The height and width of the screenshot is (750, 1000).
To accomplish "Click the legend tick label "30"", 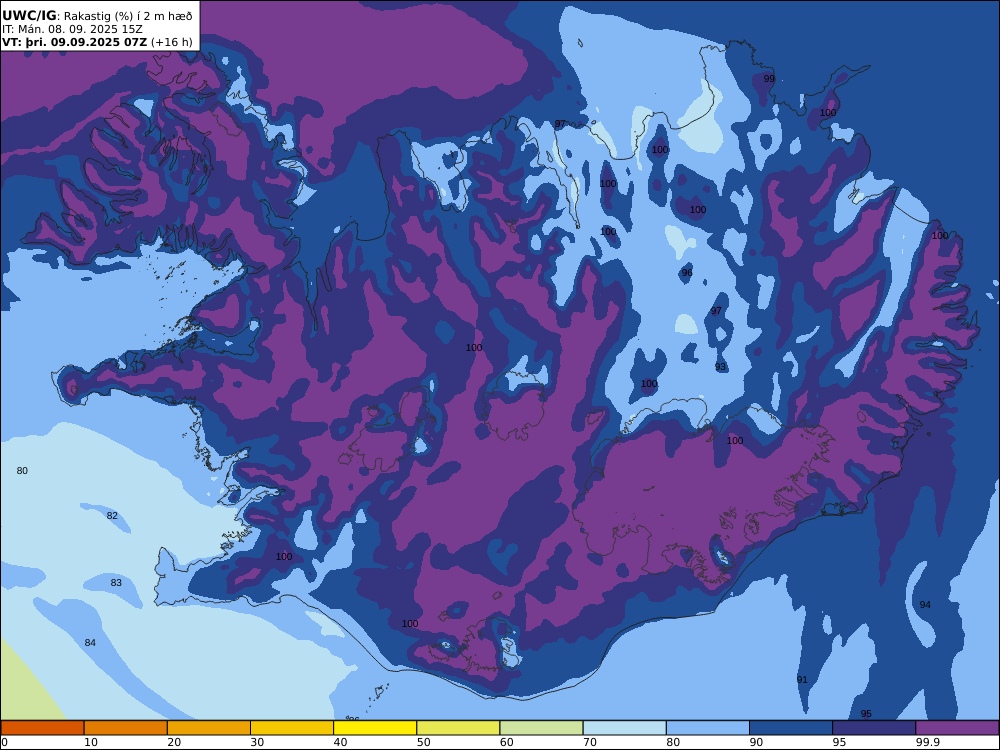I will 257,742.
